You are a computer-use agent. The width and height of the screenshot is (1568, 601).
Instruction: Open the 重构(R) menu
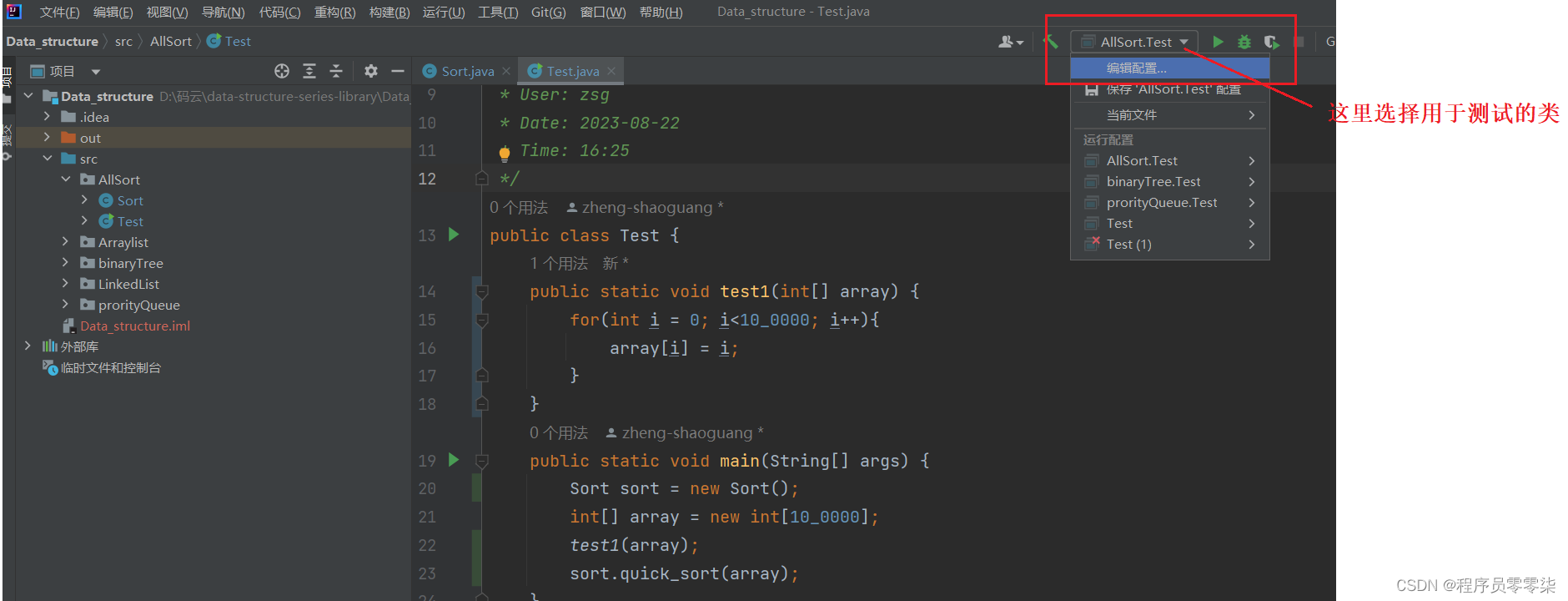tap(334, 12)
